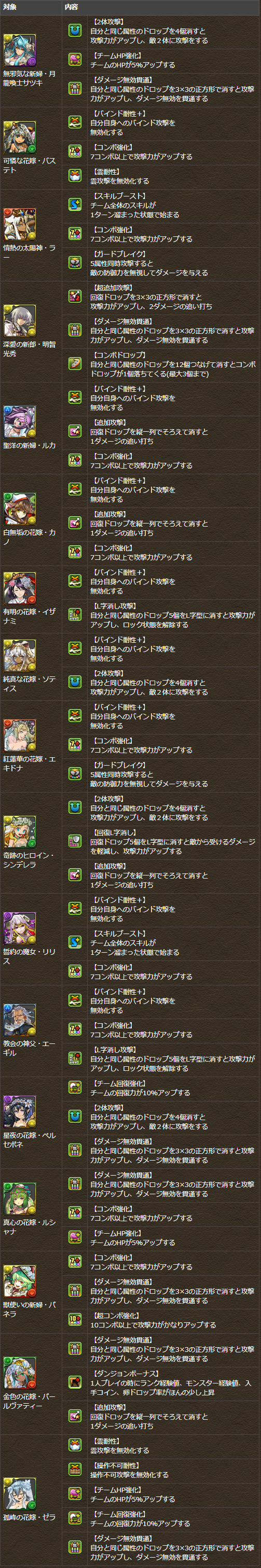Screen dimensions: 261x1568
Task: Click the コンボドロップ awakening icon
Action: point(74,363)
